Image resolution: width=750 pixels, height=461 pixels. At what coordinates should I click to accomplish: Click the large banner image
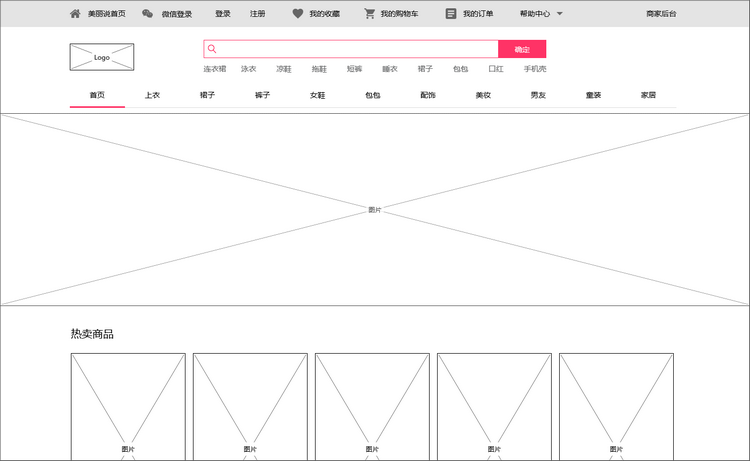click(x=375, y=209)
